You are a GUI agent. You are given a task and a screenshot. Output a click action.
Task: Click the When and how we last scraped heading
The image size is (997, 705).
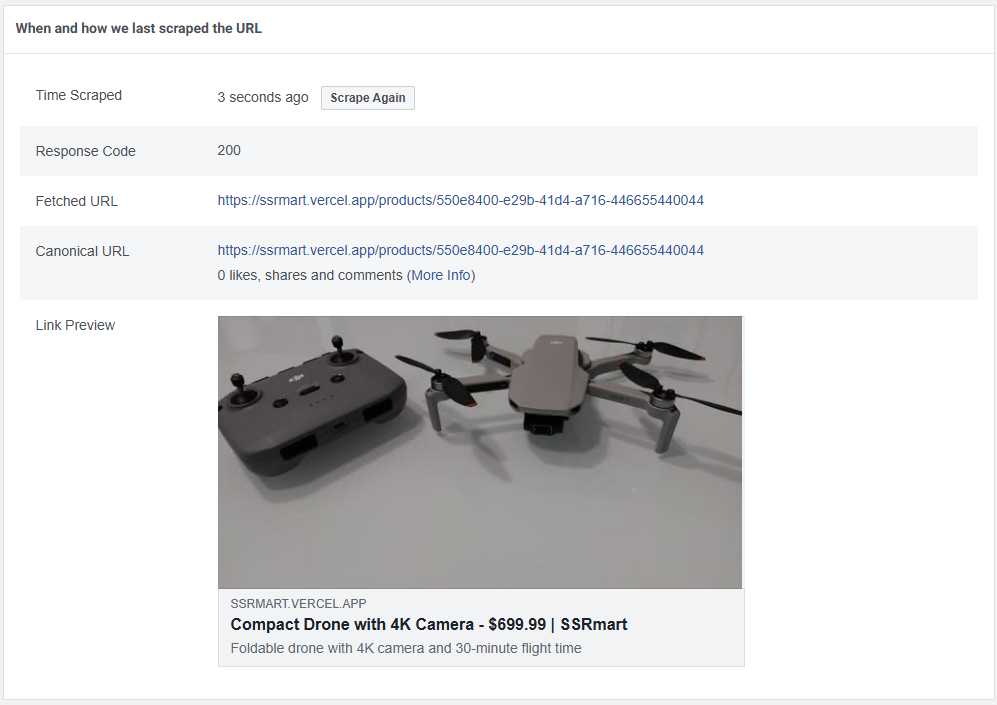(139, 28)
